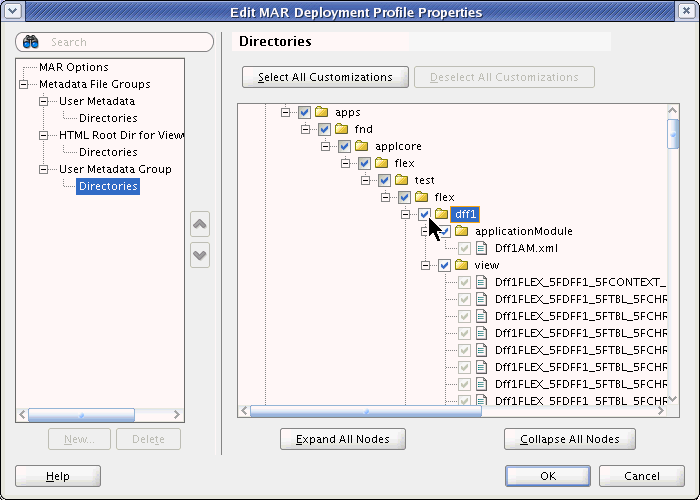This screenshot has width=700, height=500.
Task: Click the test folder icon
Action: [401, 180]
